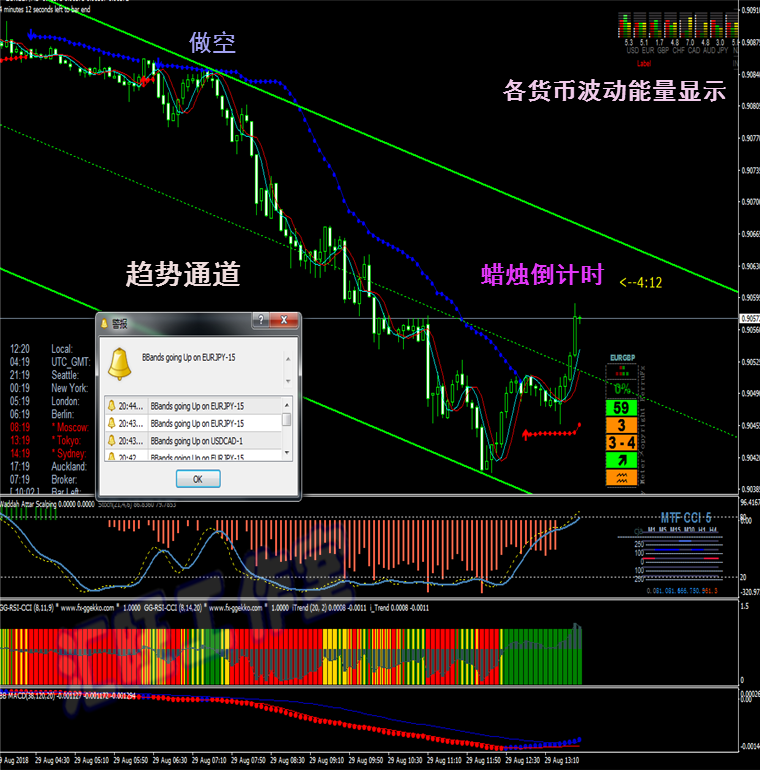Click the help question mark button in alert dialog
The width and height of the screenshot is (760, 770).
tap(261, 320)
